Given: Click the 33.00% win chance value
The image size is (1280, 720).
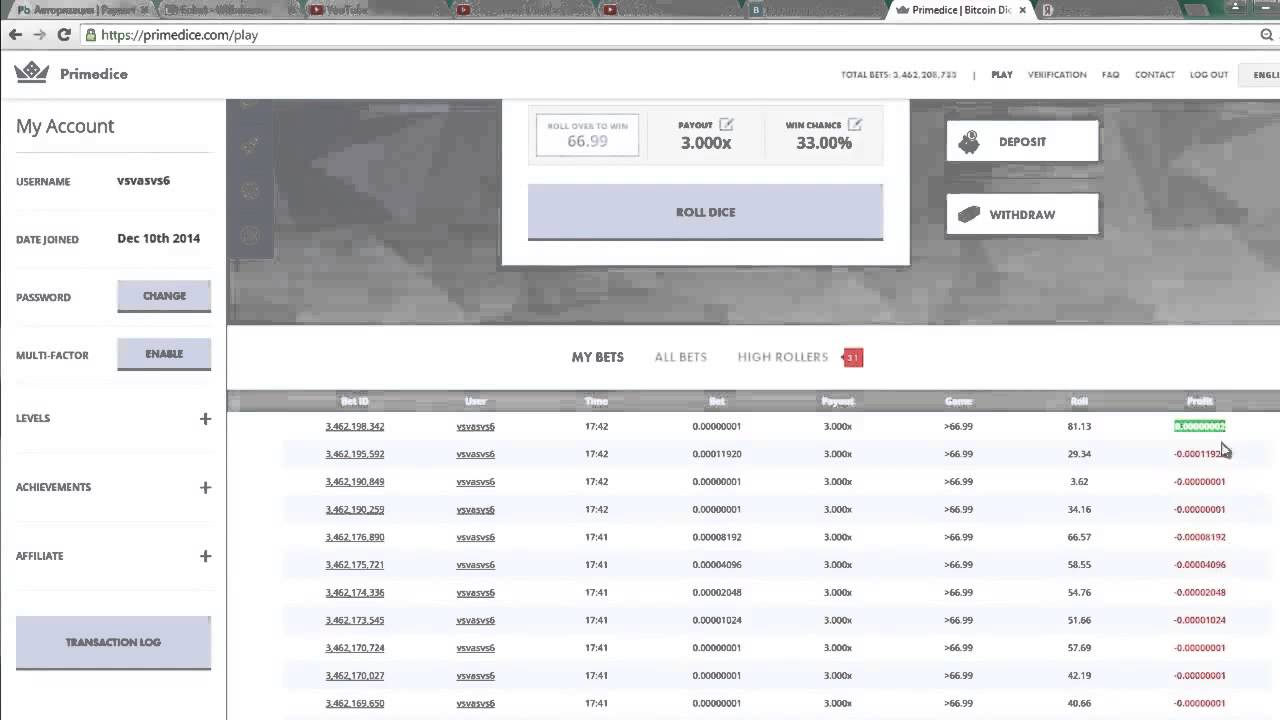Looking at the screenshot, I should click(x=824, y=143).
